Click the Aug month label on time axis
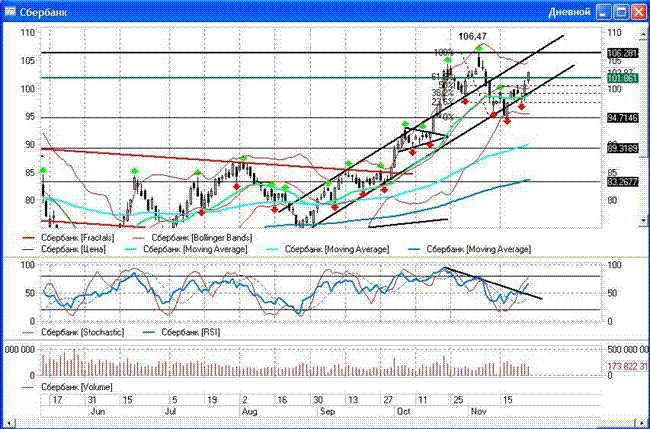This screenshot has height=429, width=650. pos(250,412)
